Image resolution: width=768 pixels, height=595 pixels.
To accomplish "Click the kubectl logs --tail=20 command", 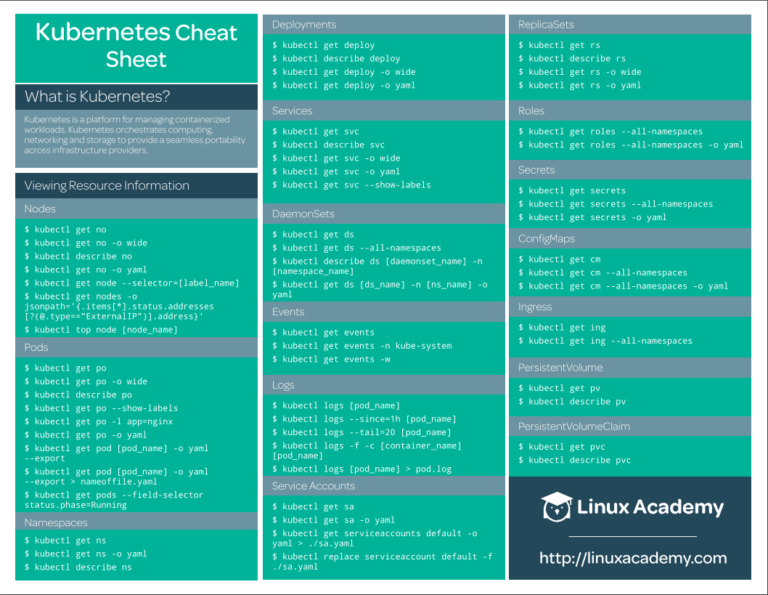I will (x=363, y=432).
